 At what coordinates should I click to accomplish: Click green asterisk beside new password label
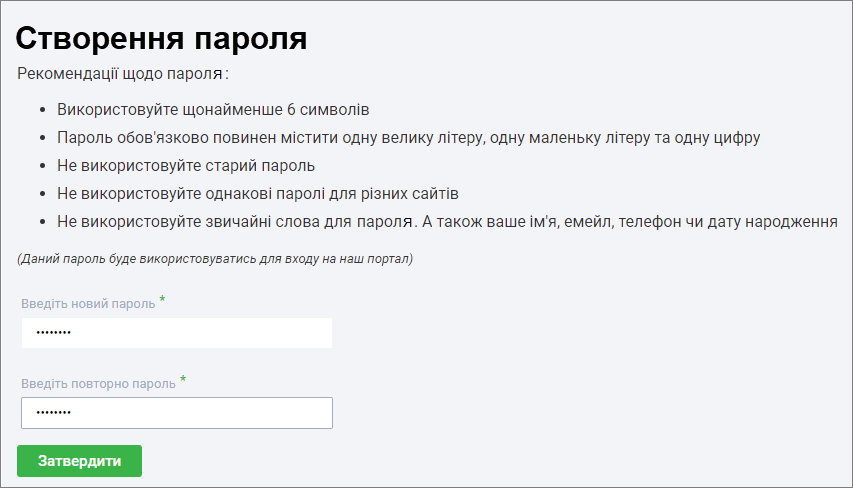[162, 299]
